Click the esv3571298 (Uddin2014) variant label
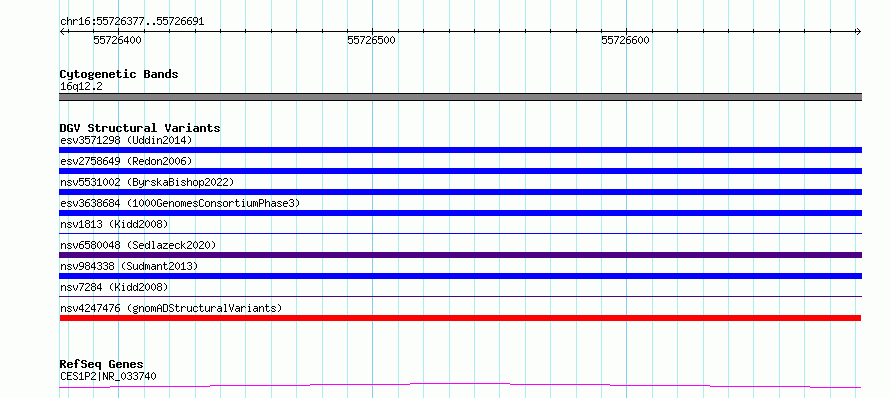The width and height of the screenshot is (890, 398). pyautogui.click(x=126, y=140)
